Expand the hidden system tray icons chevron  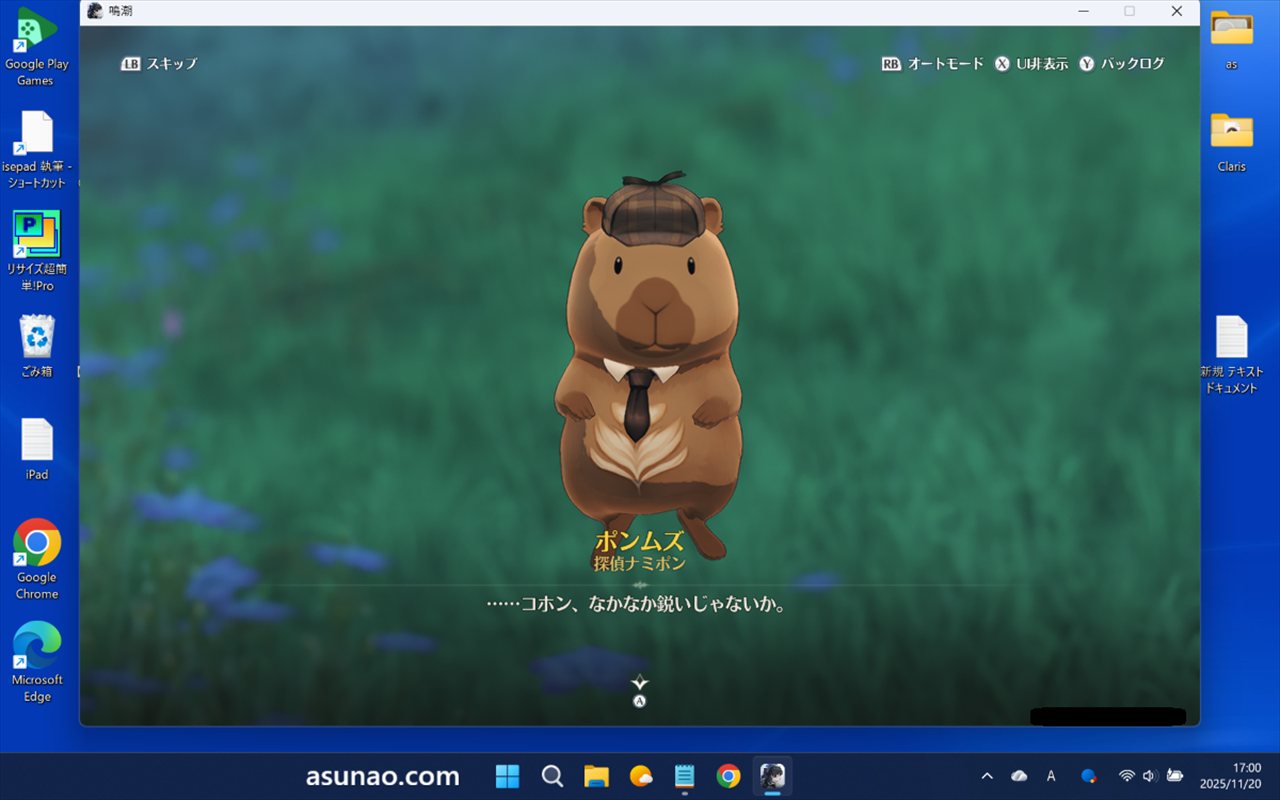pos(987,776)
